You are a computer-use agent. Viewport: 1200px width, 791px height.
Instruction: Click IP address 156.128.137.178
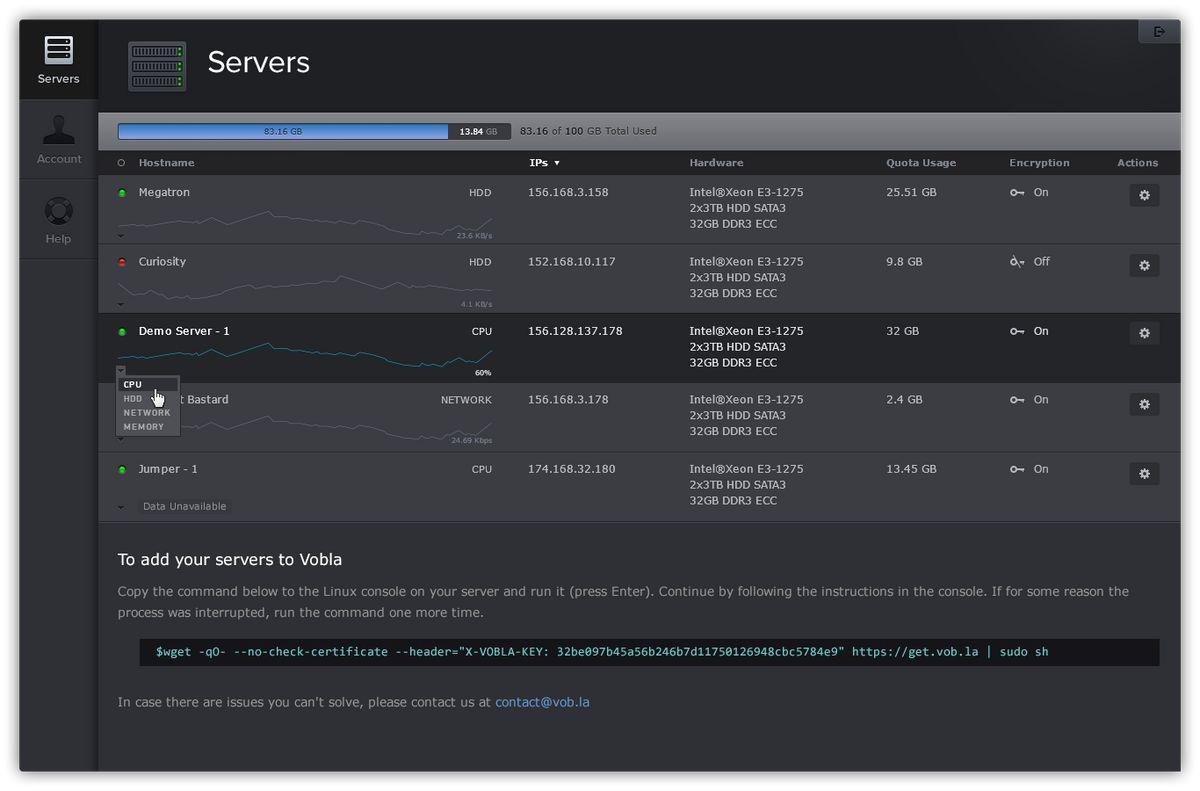click(x=575, y=331)
